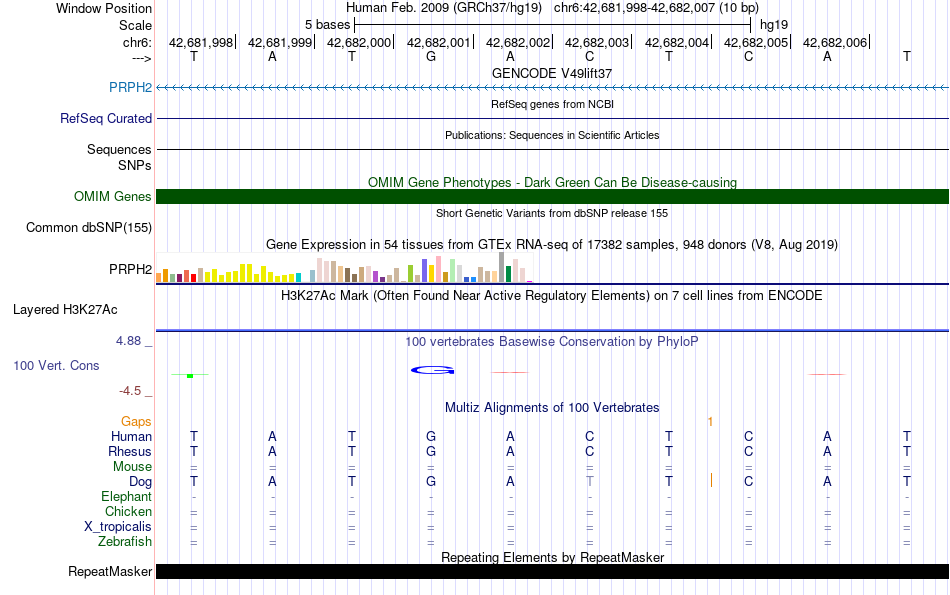The height and width of the screenshot is (595, 950).
Task: Click the Common dbSNP(155) track label
Action: point(89,228)
